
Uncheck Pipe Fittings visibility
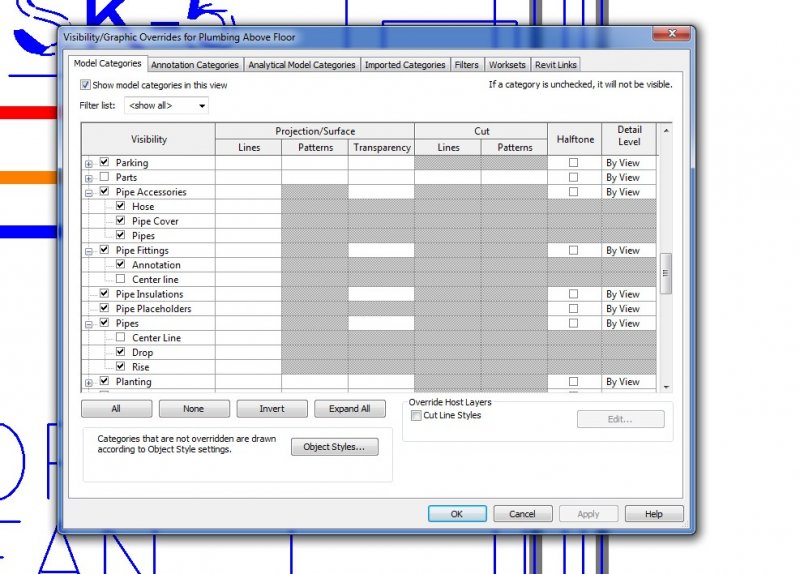[104, 249]
